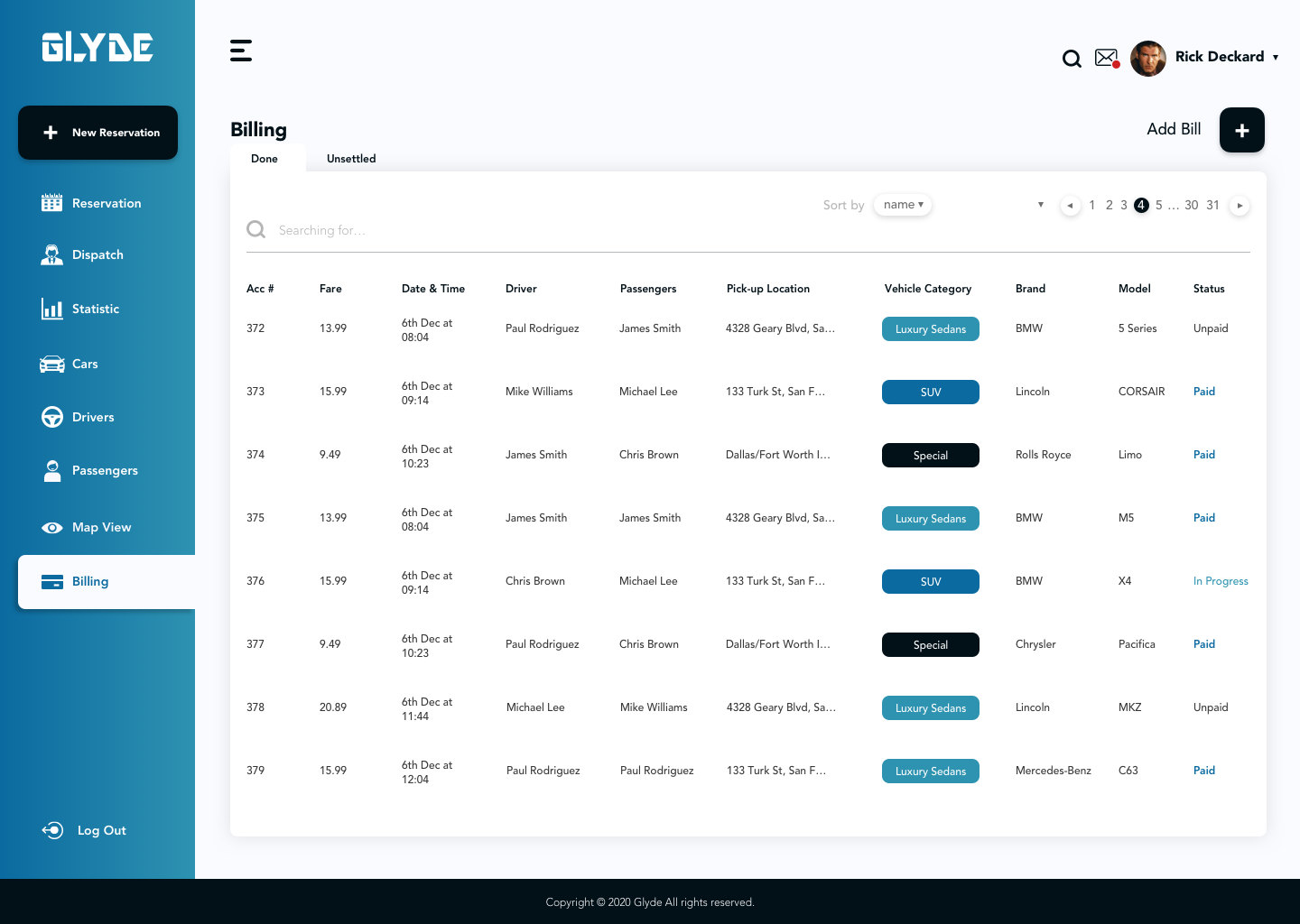Viewport: 1300px width, 924px height.
Task: Click Mercedes-Benz brand in row 379
Action: coord(1054,771)
